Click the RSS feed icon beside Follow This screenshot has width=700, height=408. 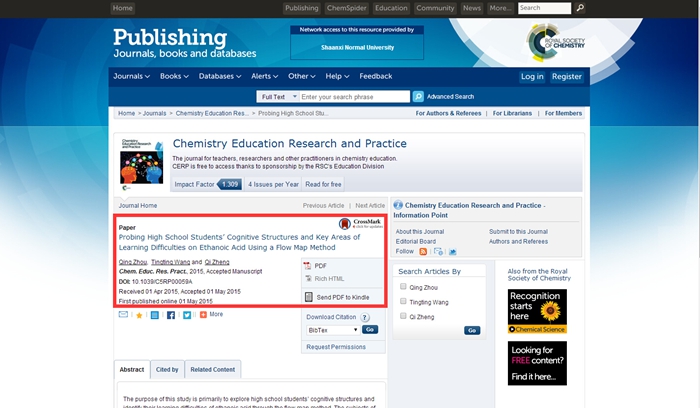423,252
